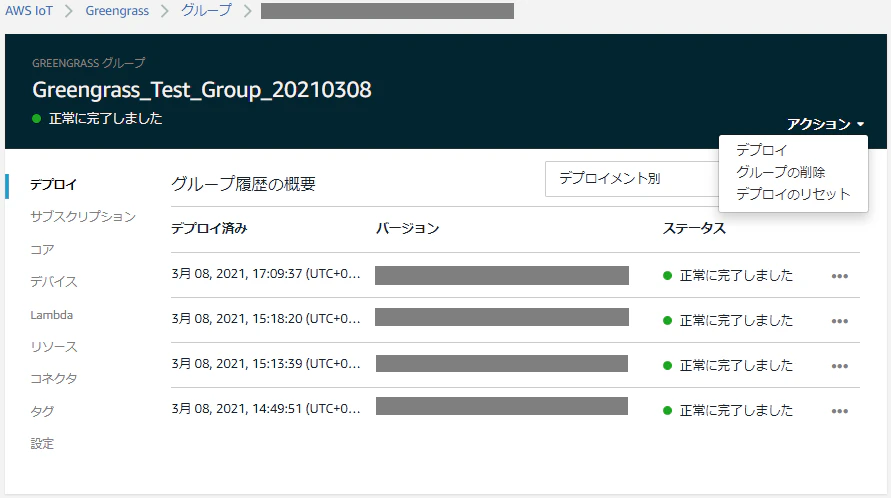Viewport: 891px width, 498px height.
Task: Click the デプロイ済み column header
Action: click(x=209, y=229)
